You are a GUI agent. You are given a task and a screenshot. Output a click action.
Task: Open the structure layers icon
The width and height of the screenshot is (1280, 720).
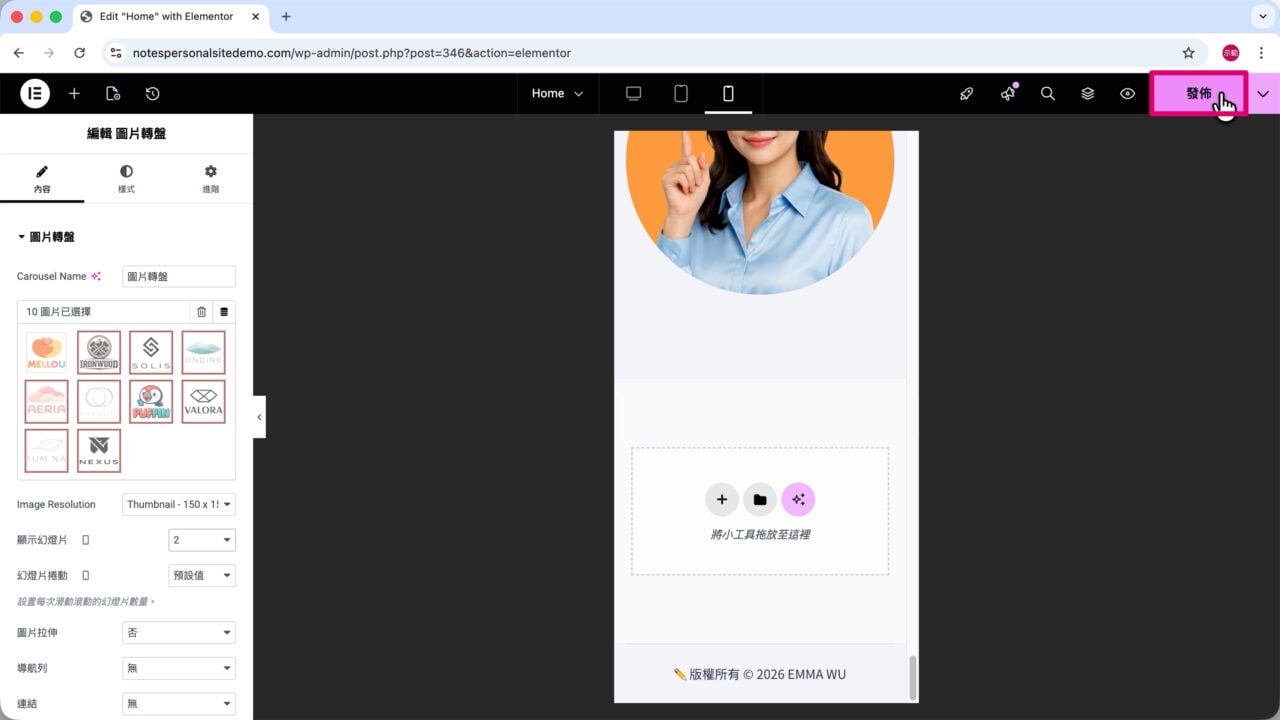(1088, 93)
